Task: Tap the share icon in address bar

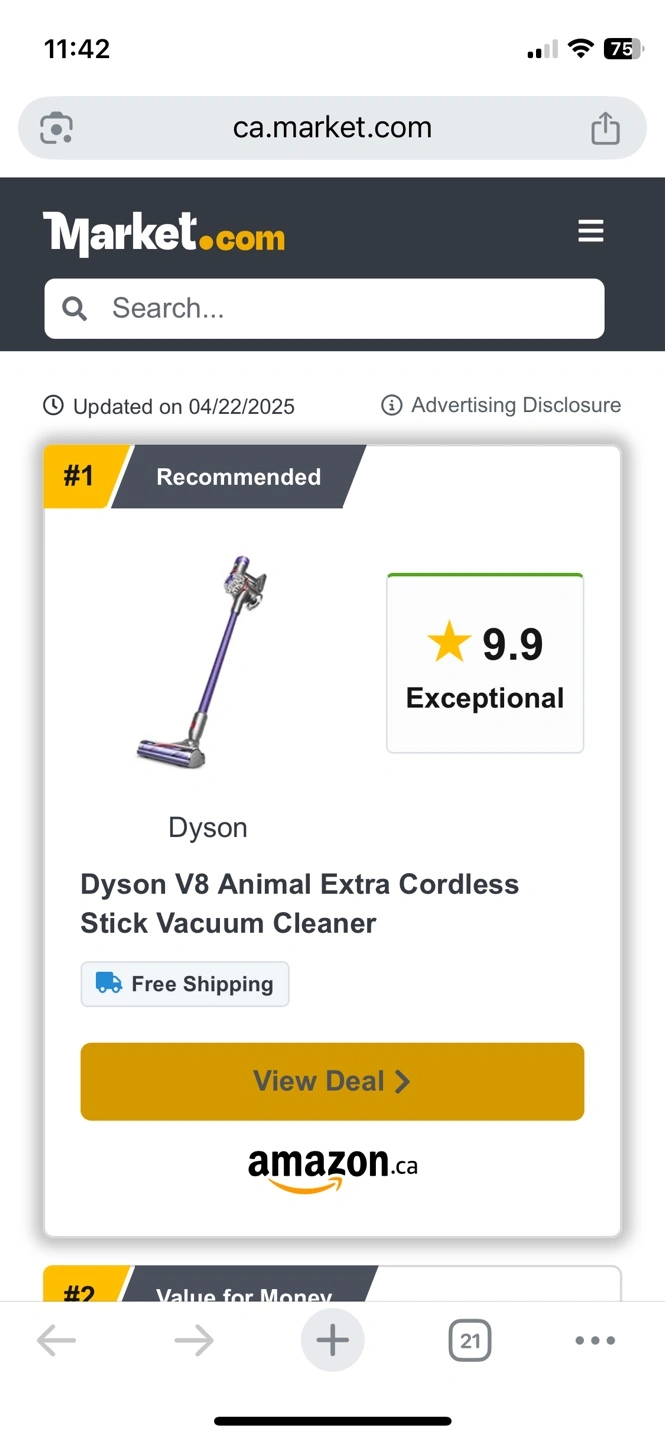Action: point(605,129)
